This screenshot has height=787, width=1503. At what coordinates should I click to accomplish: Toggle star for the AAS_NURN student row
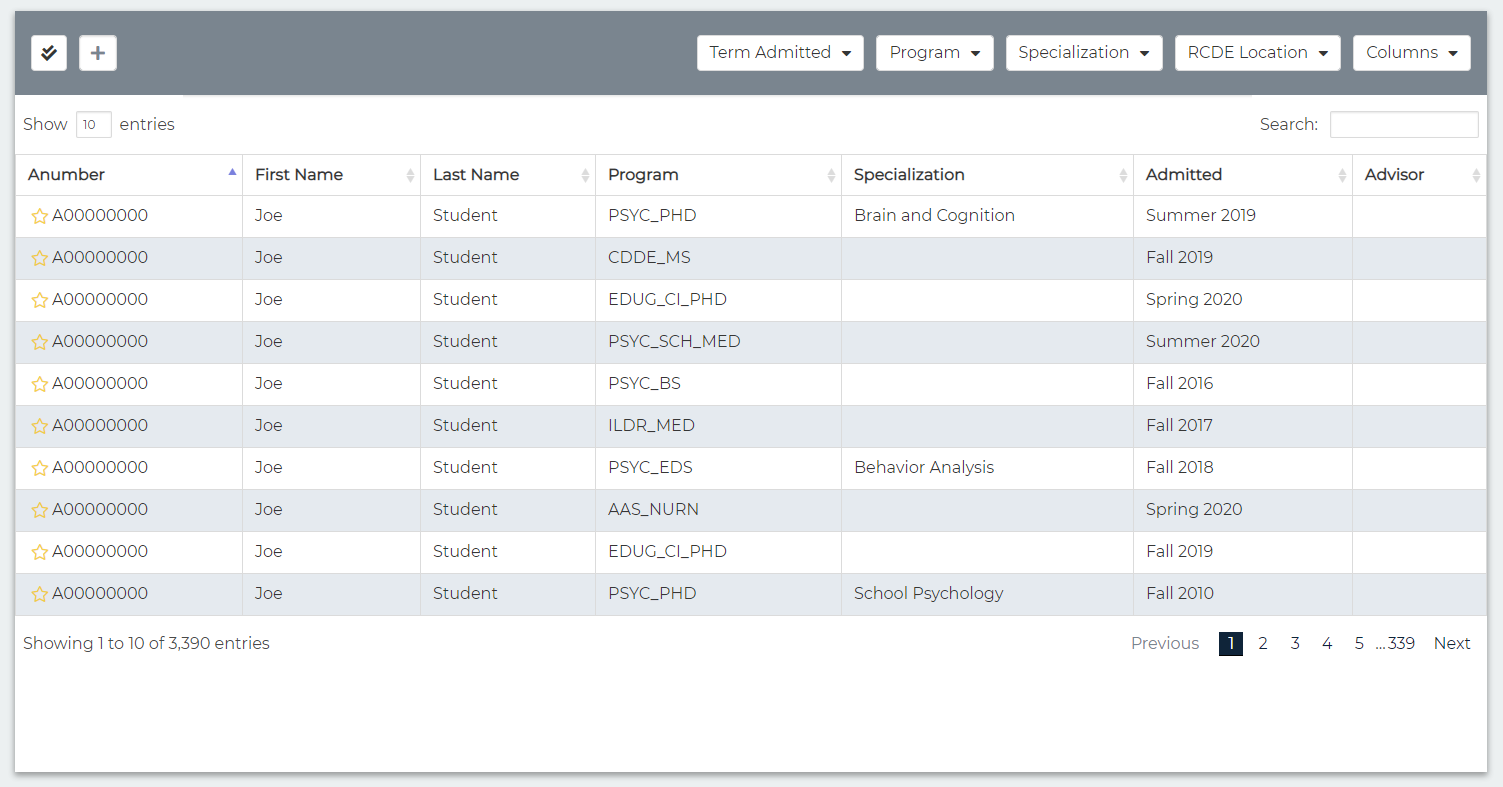tap(40, 510)
